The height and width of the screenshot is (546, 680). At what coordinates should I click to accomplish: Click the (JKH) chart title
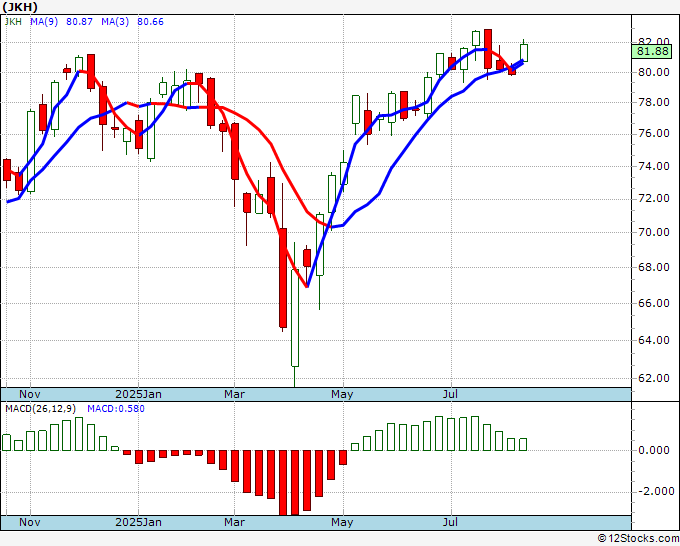[x=20, y=7]
